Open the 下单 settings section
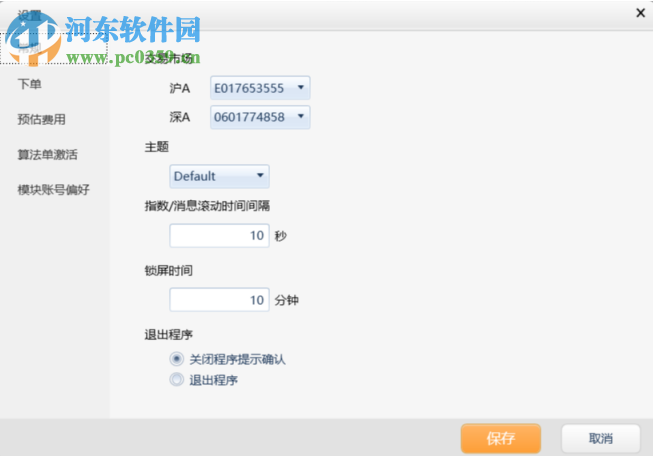 point(30,84)
